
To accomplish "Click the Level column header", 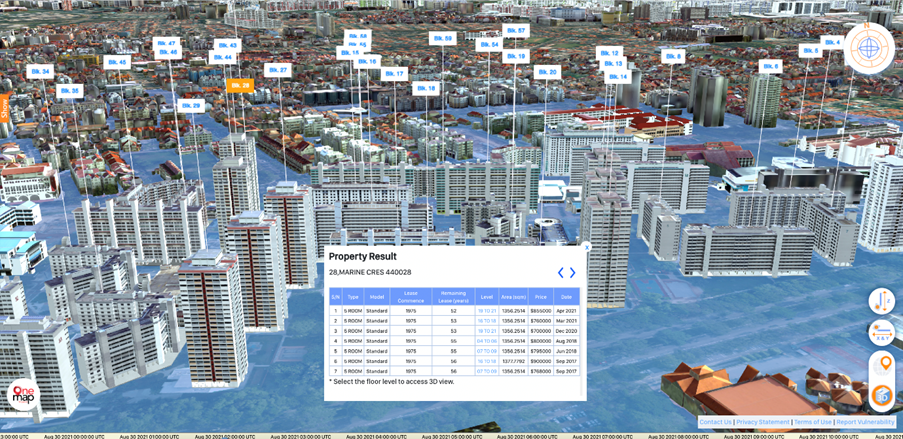I will (x=487, y=297).
